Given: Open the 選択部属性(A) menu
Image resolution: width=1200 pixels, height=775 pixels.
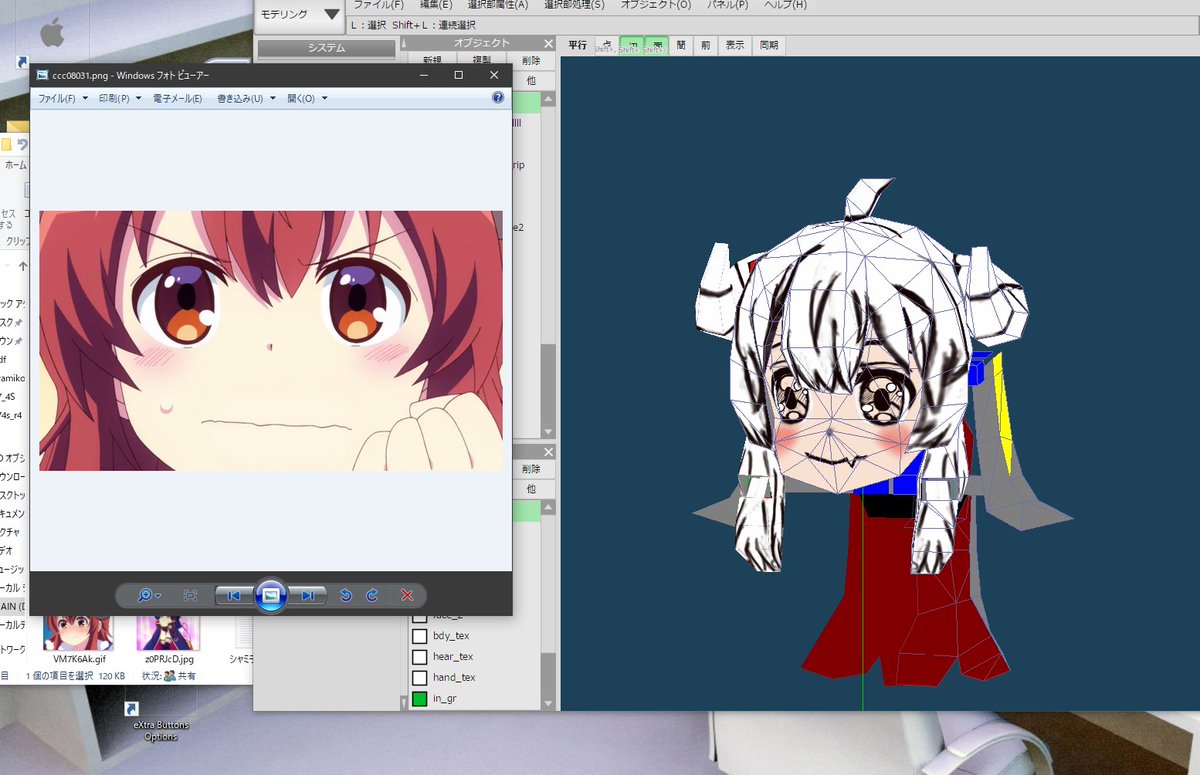Looking at the screenshot, I should pos(498,5).
